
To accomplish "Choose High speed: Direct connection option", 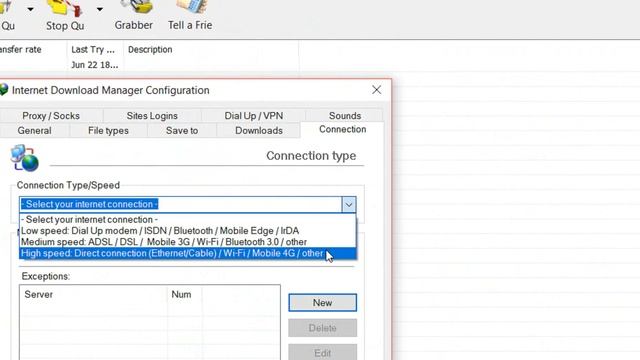I will 188,253.
